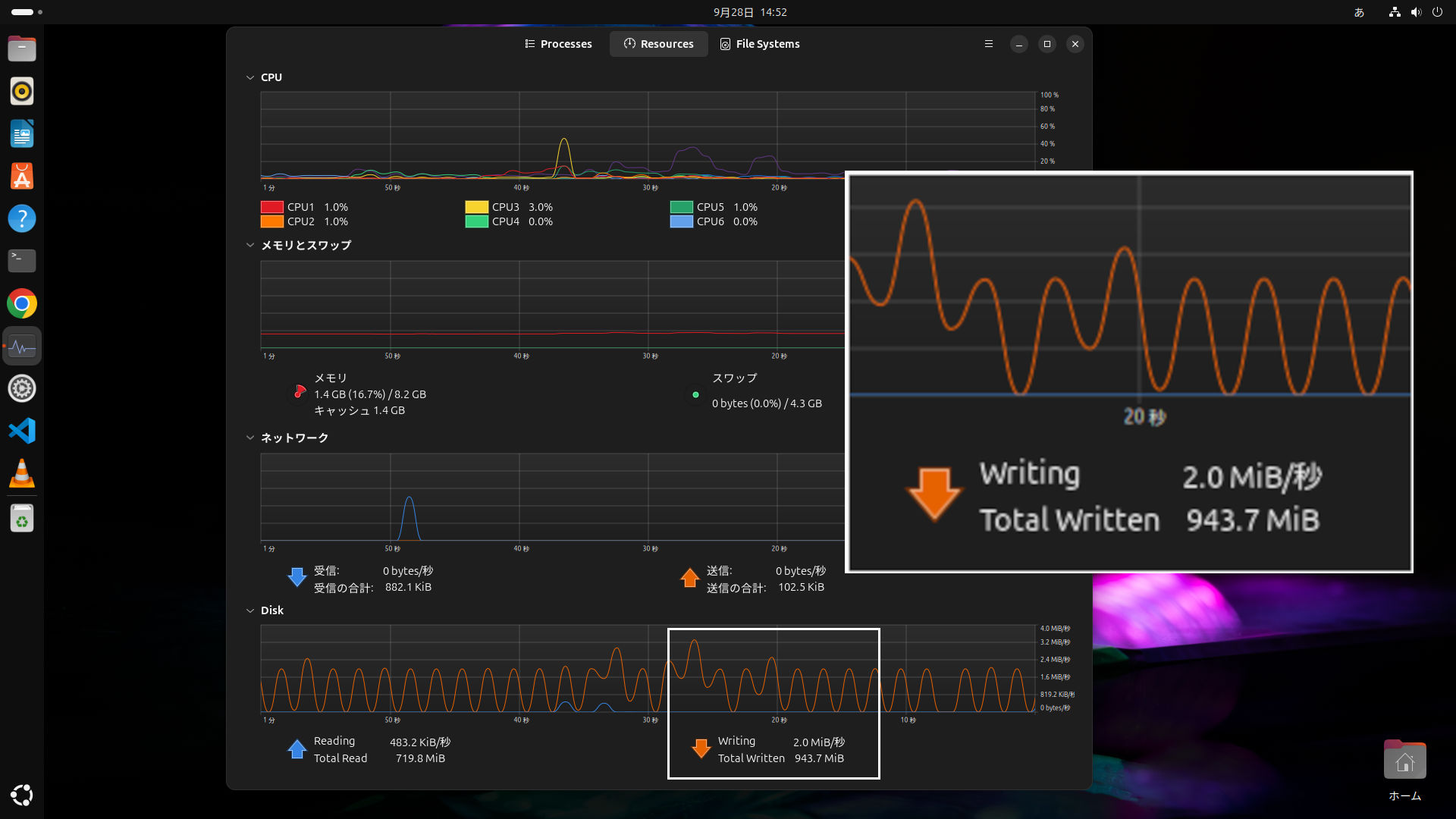Launch LibreOffice Writer from the dock
1456x819 pixels.
click(22, 133)
